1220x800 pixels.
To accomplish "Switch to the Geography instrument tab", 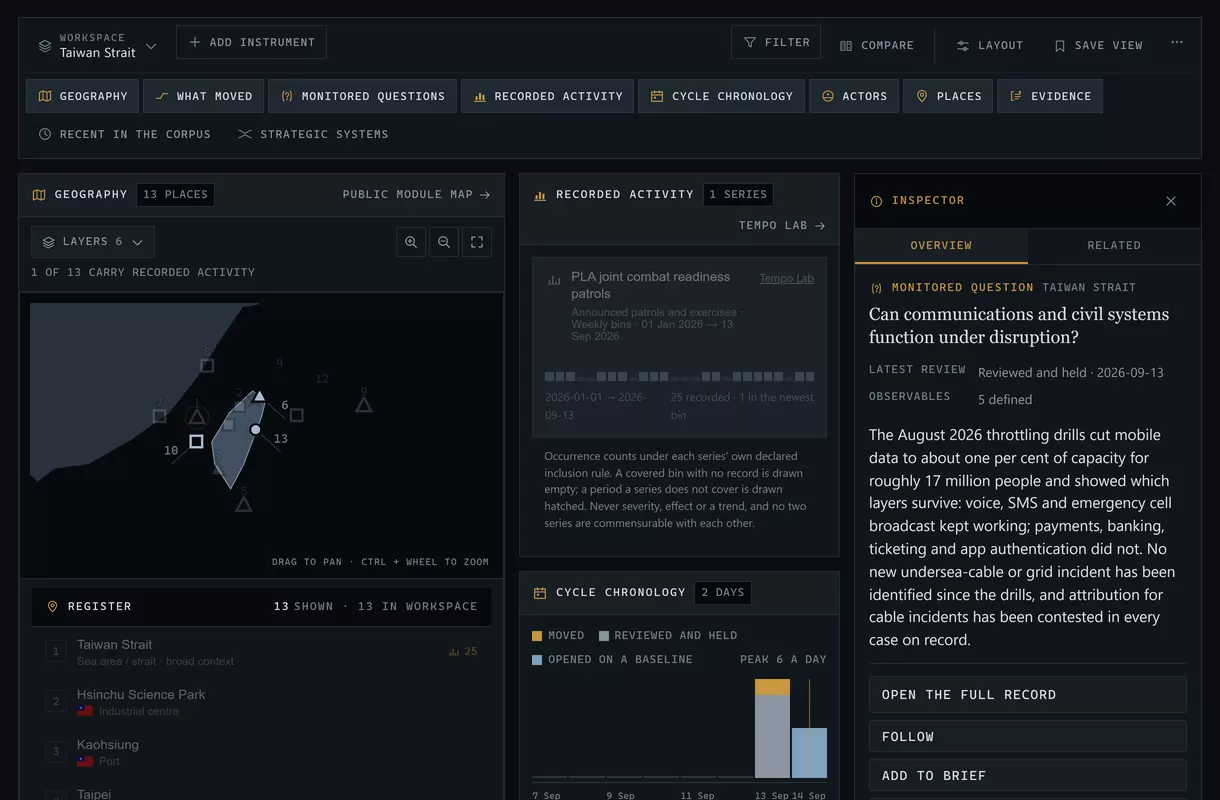I will (x=83, y=96).
